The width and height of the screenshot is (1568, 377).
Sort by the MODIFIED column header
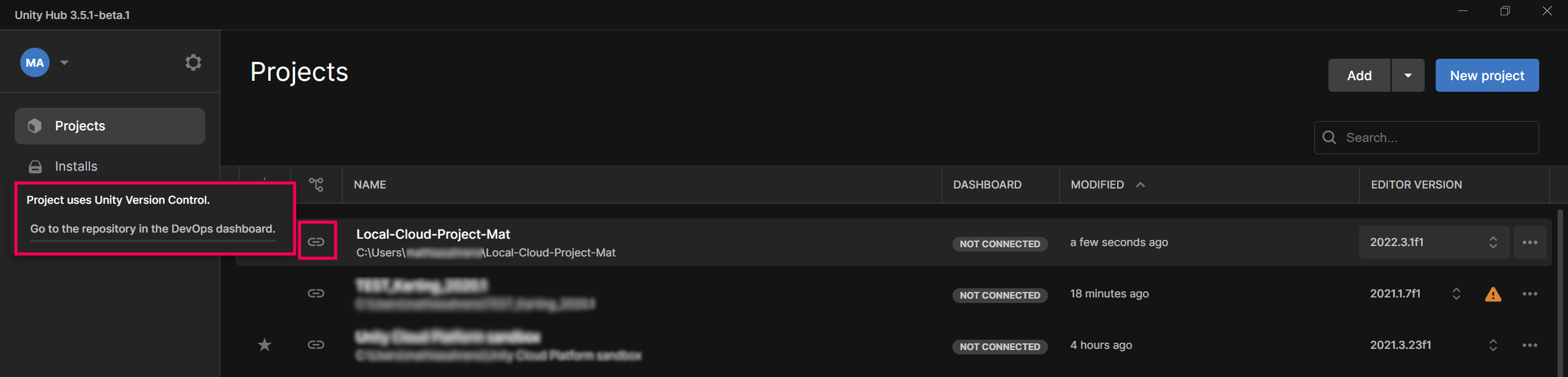pos(1097,185)
